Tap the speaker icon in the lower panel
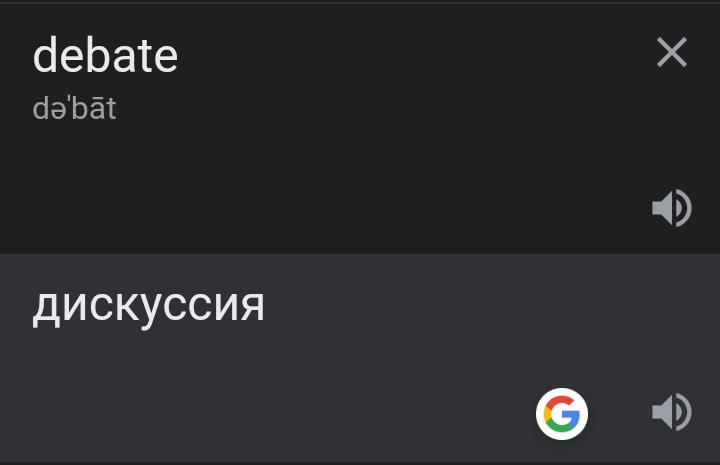 (672, 412)
